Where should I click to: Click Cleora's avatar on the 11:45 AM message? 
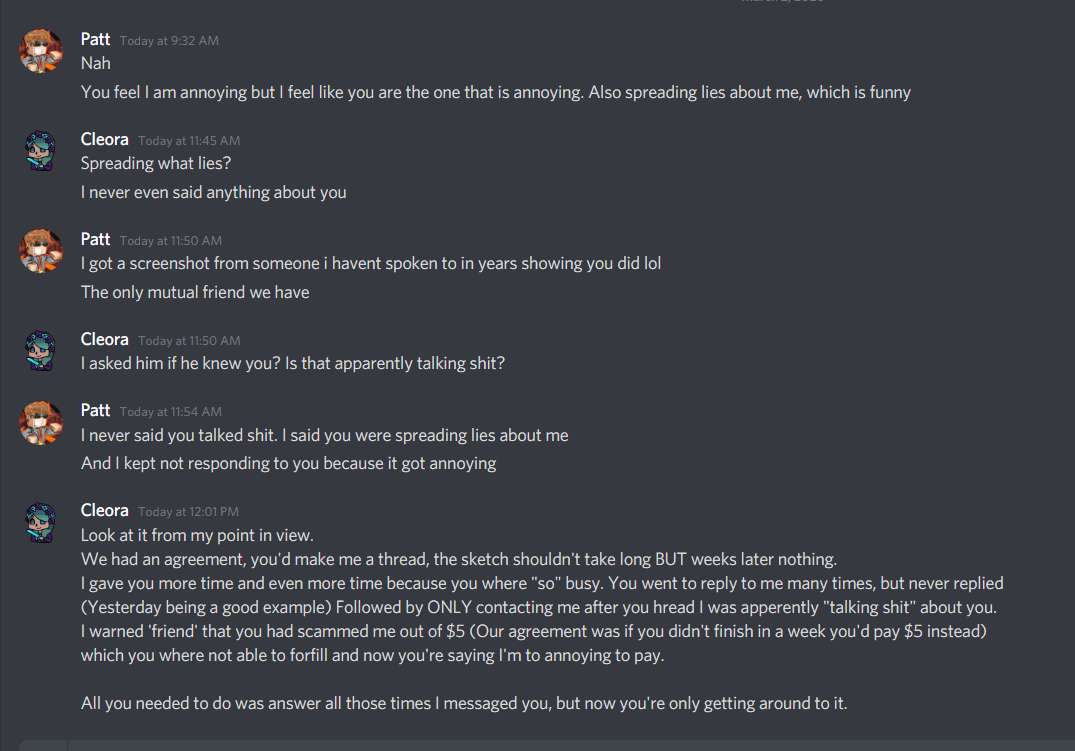[x=41, y=151]
